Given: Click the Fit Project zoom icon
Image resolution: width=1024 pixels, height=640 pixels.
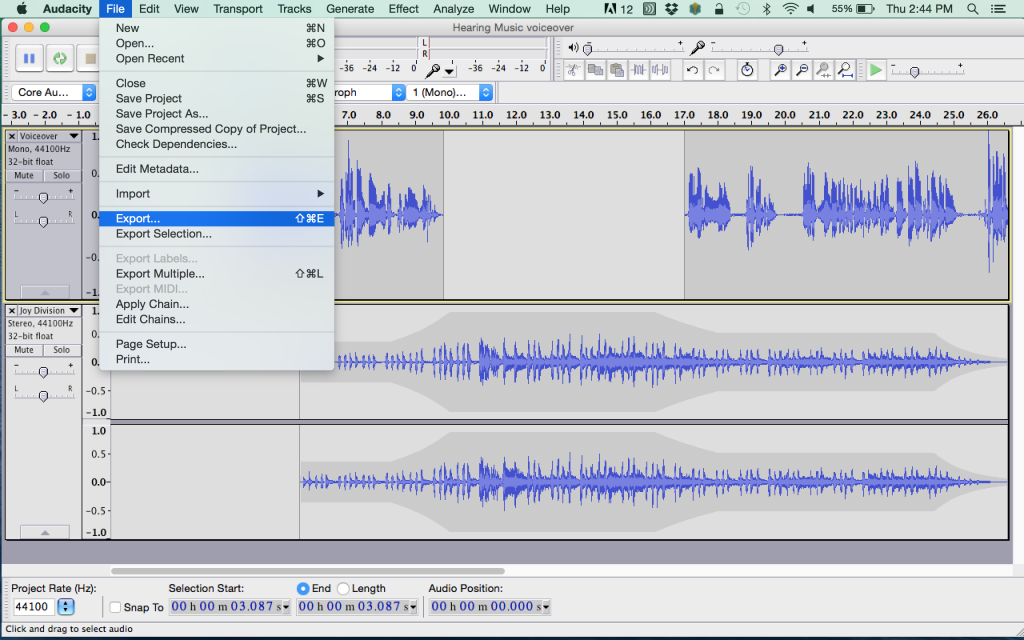Looking at the screenshot, I should [844, 70].
